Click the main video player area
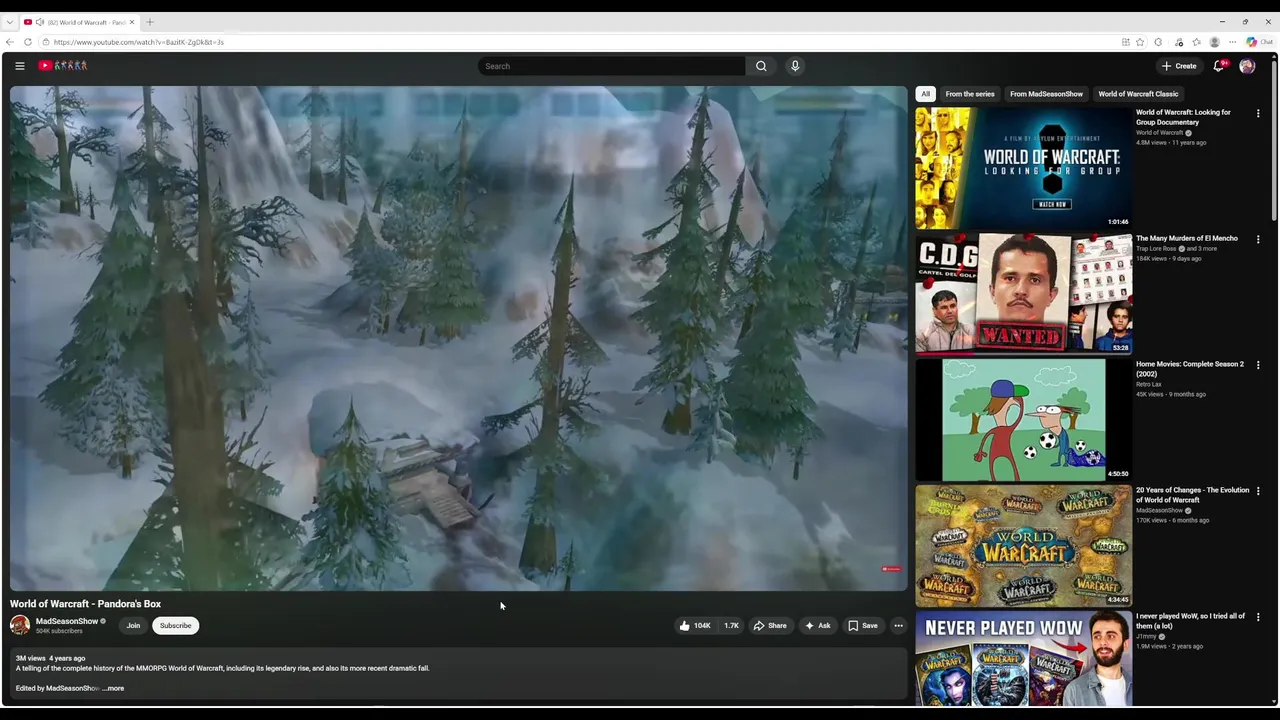This screenshot has height=720, width=1280. pos(459,338)
